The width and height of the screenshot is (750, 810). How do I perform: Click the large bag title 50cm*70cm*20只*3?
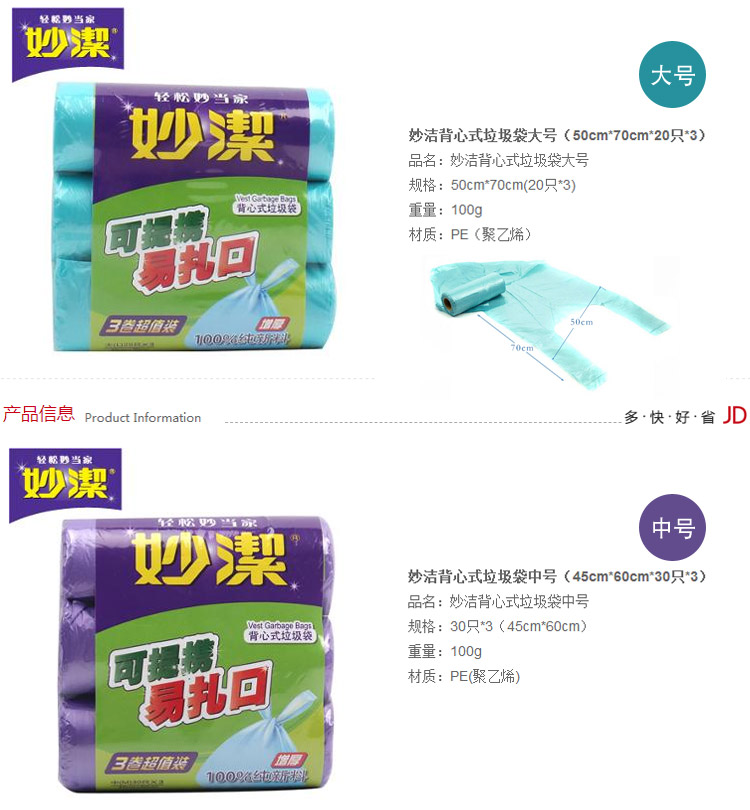(x=557, y=135)
